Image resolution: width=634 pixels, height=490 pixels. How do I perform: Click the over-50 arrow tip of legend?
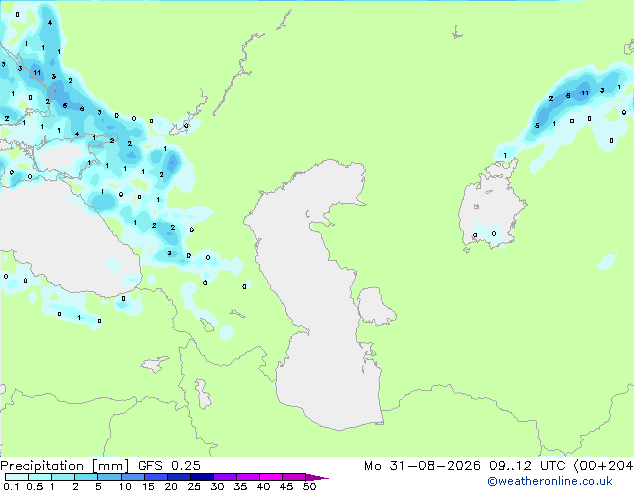pos(317,477)
